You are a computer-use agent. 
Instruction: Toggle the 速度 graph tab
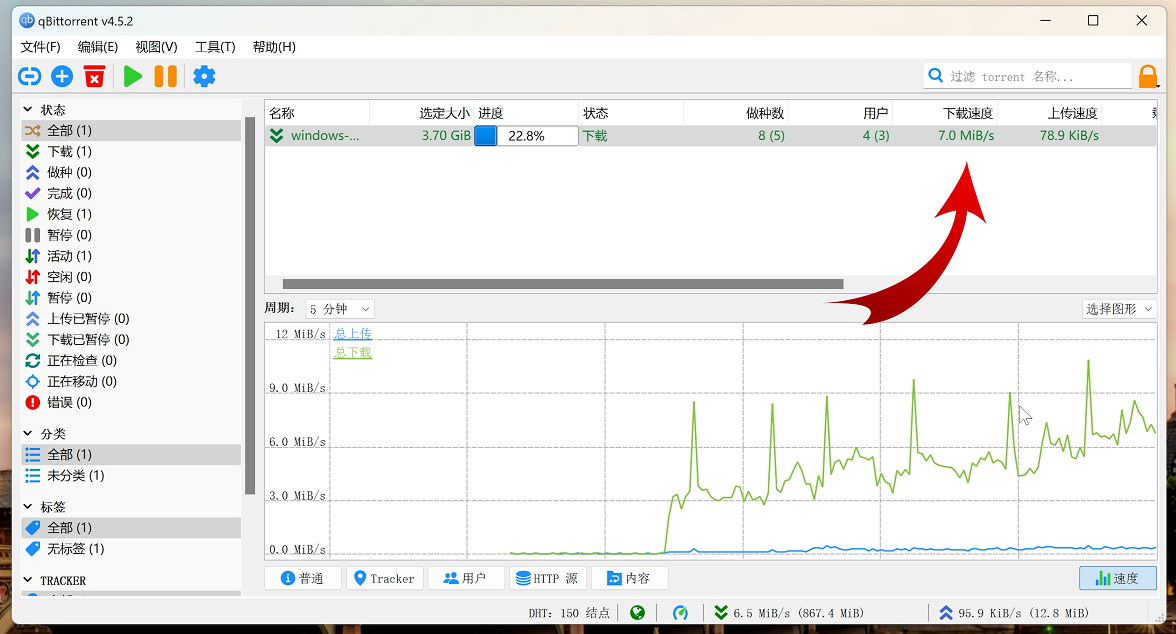coord(1118,578)
